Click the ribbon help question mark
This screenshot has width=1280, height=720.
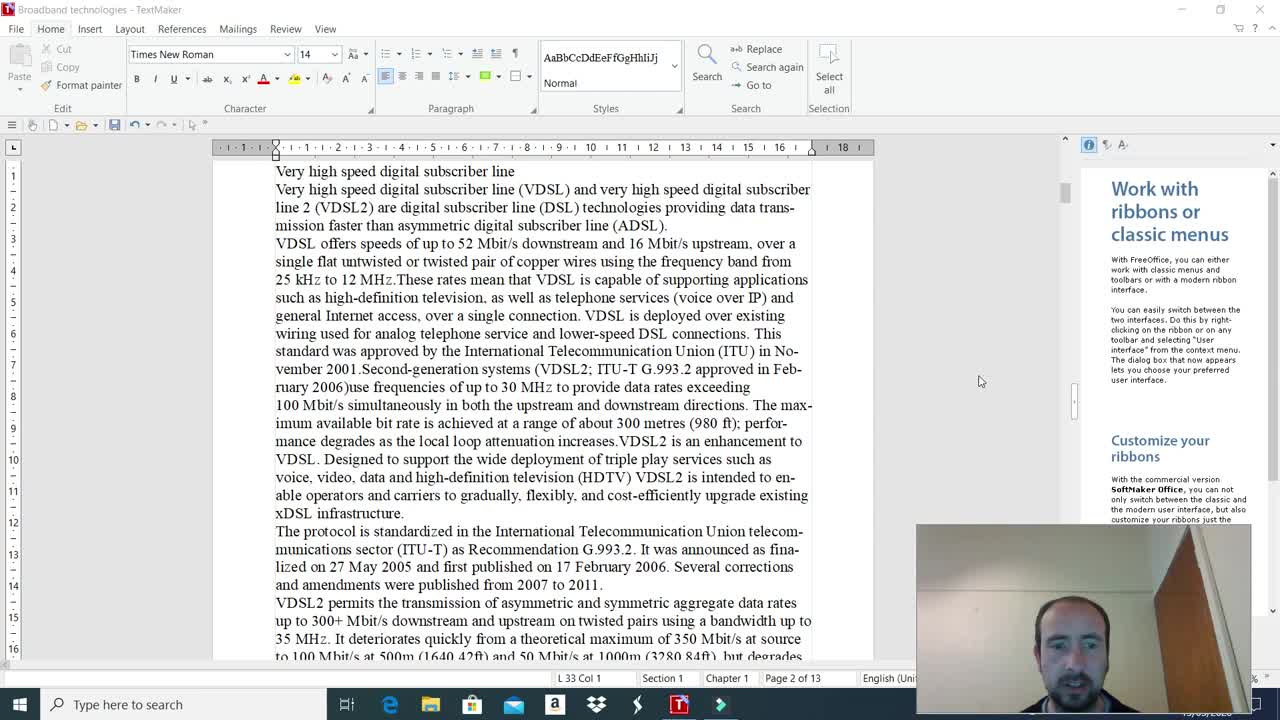pos(1255,29)
